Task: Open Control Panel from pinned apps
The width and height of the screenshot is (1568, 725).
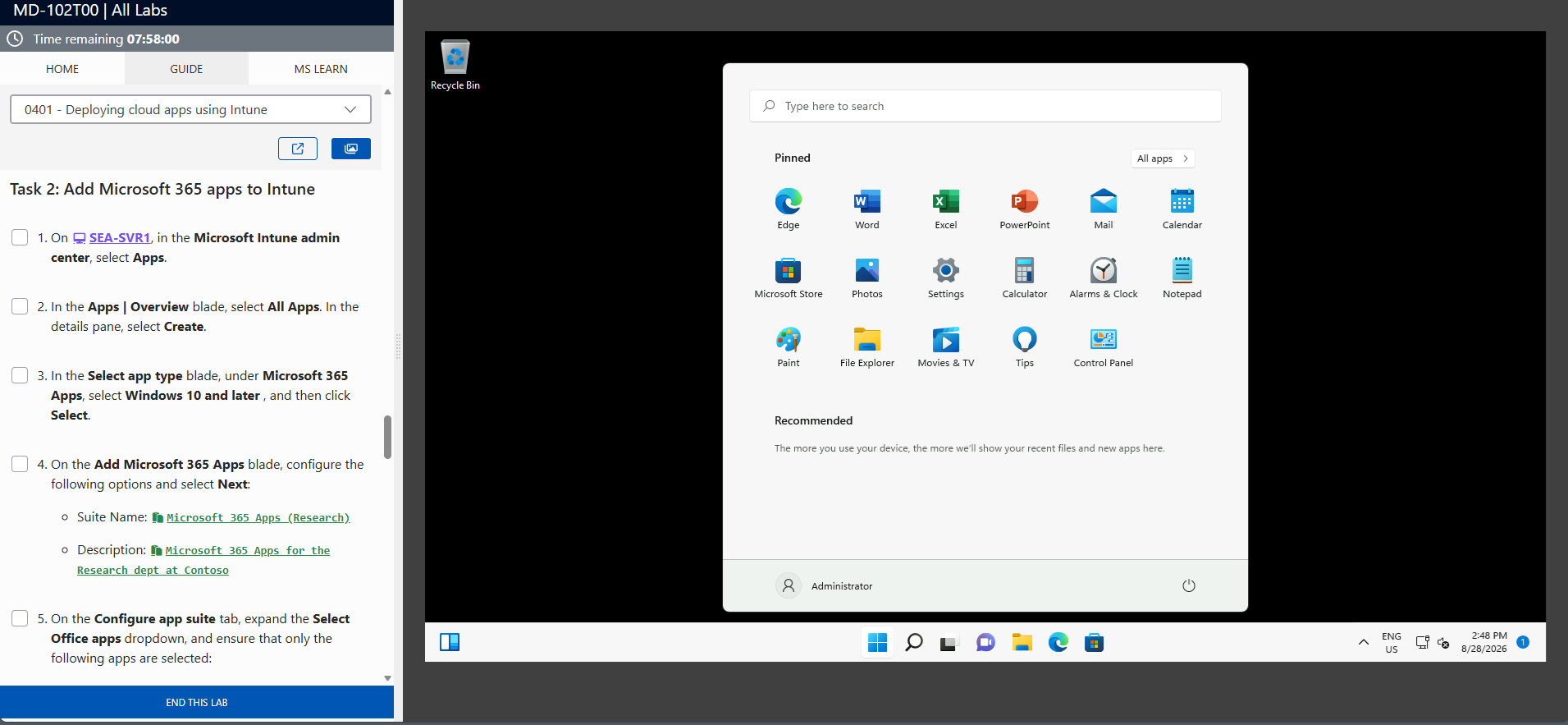Action: point(1103,346)
